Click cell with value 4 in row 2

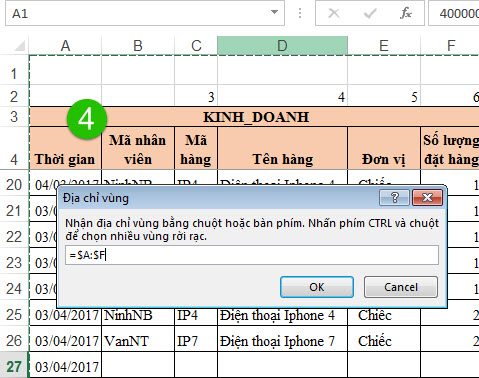pyautogui.click(x=283, y=96)
